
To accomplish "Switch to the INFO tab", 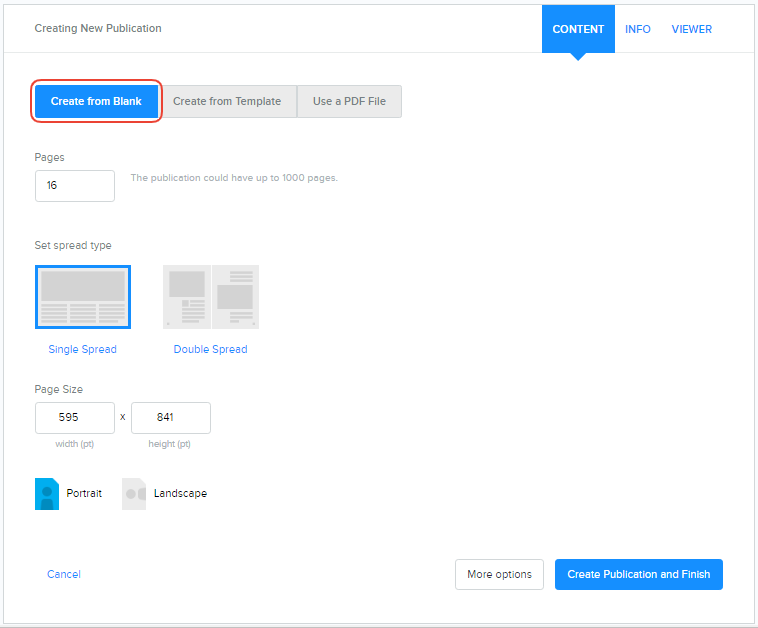I will click(638, 29).
